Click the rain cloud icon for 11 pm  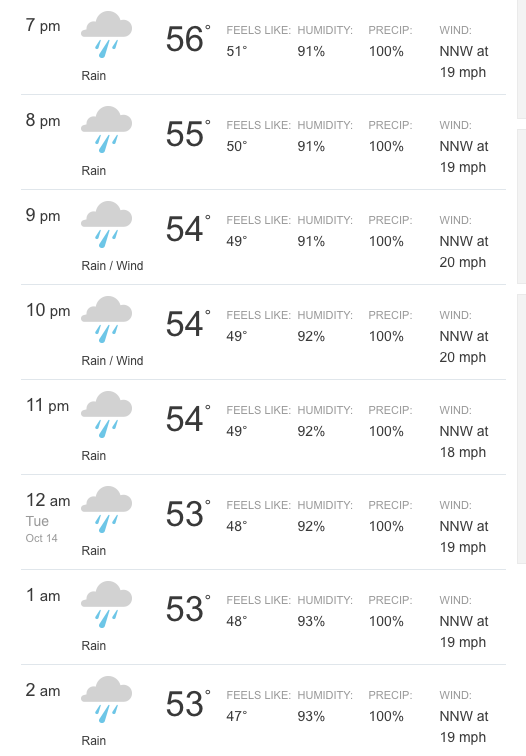106,415
